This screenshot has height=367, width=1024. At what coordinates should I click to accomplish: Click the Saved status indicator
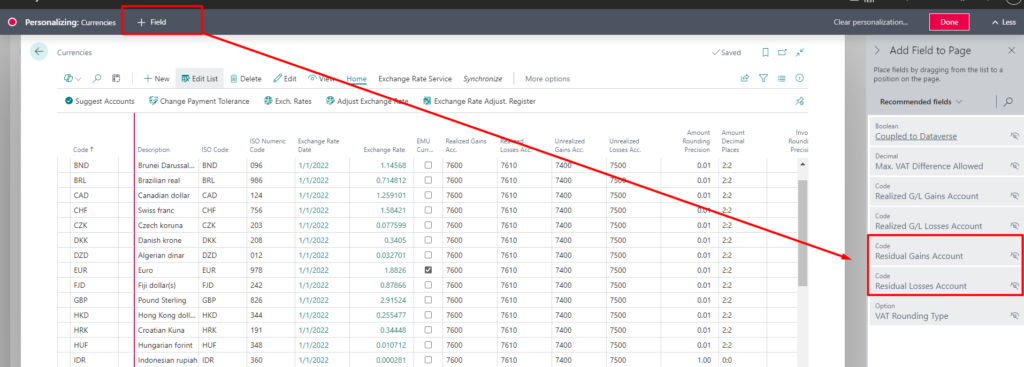tap(726, 52)
